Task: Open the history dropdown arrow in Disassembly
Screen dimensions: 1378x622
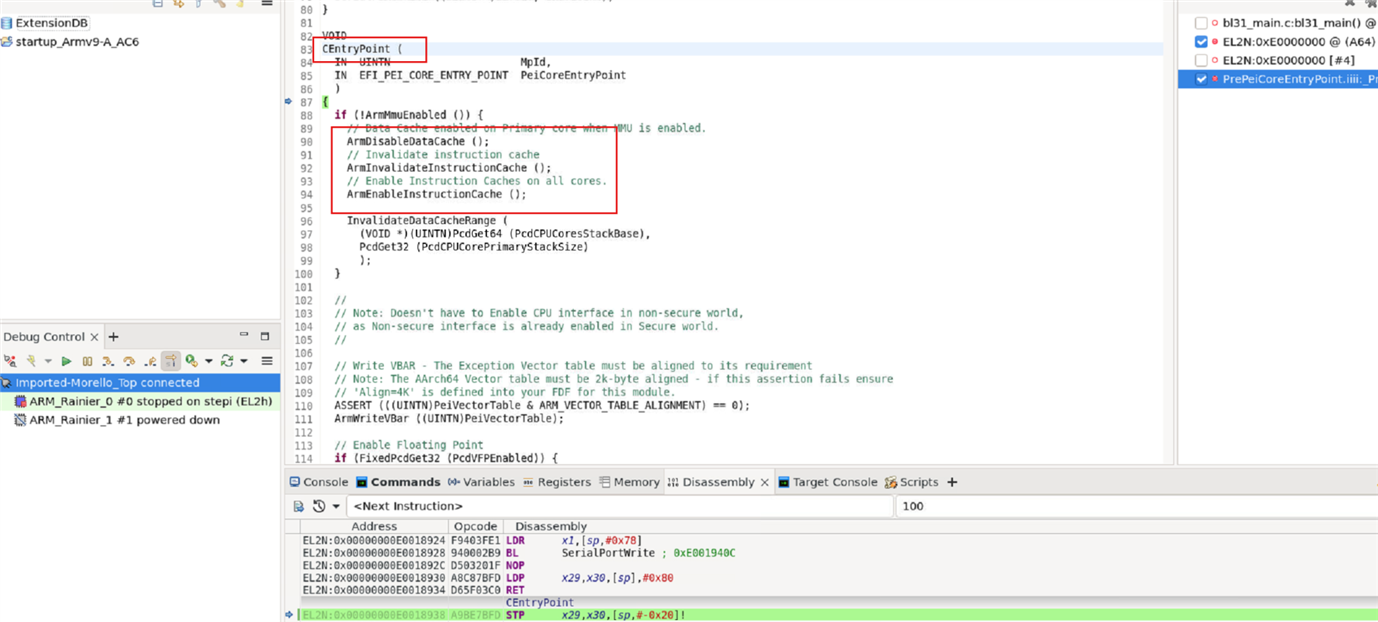Action: (336, 507)
